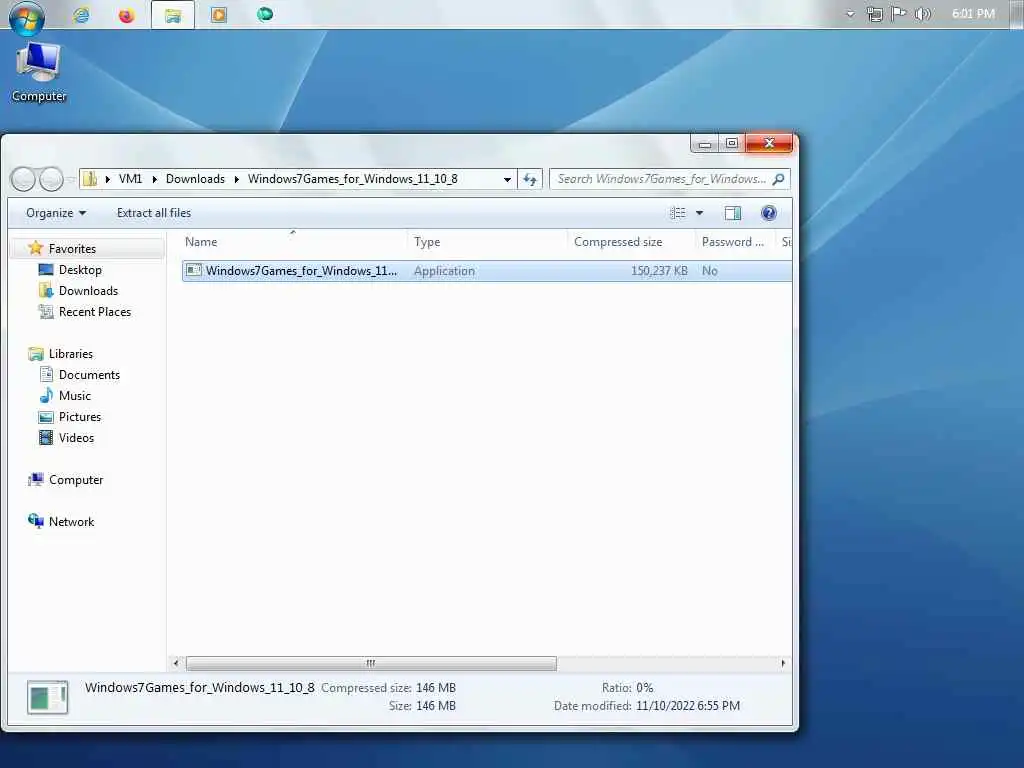Click the 6:01 PM clock
The width and height of the screenshot is (1024, 768).
pos(973,14)
